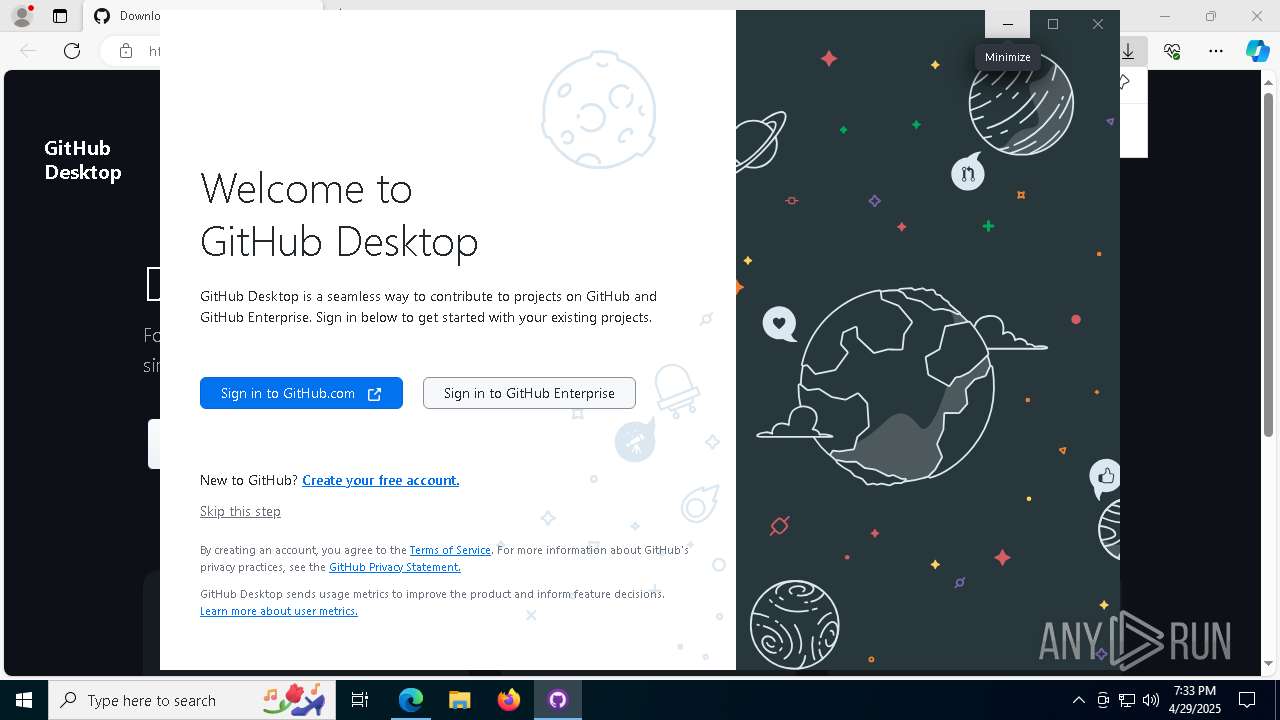Open Create your free account link
This screenshot has width=1280, height=720.
click(381, 480)
